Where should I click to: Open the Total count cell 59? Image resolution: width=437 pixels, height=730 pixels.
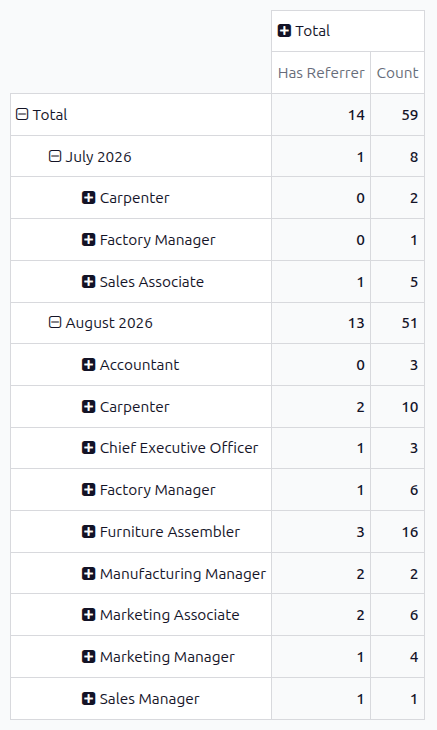(397, 115)
